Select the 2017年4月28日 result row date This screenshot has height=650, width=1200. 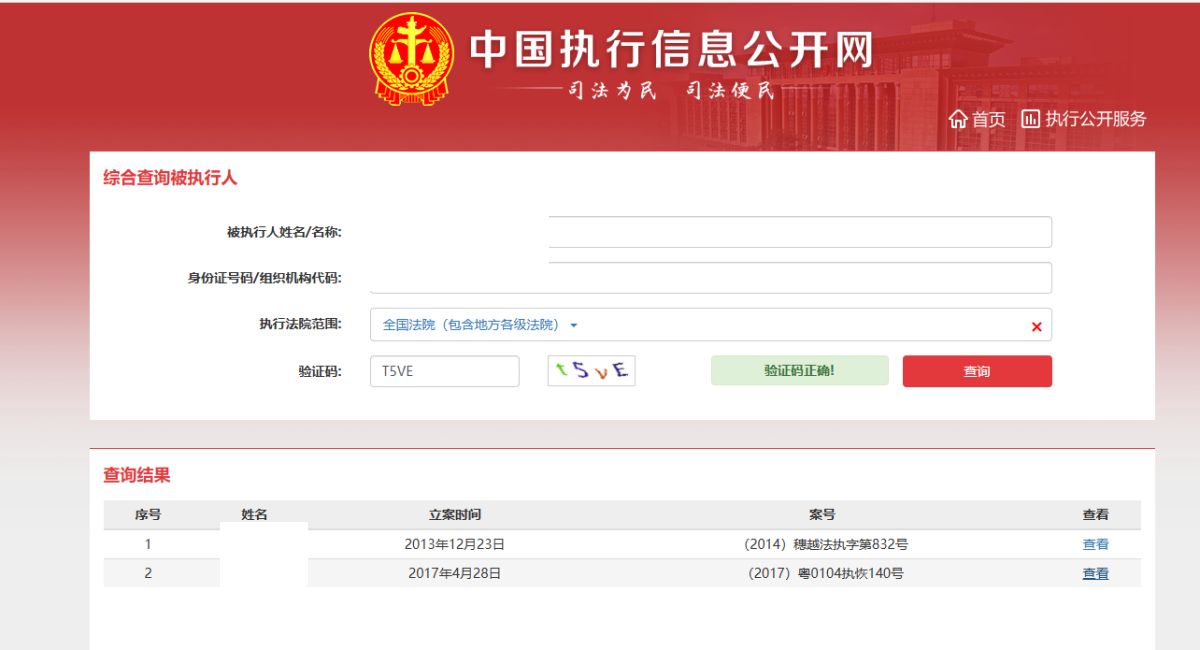[455, 574]
